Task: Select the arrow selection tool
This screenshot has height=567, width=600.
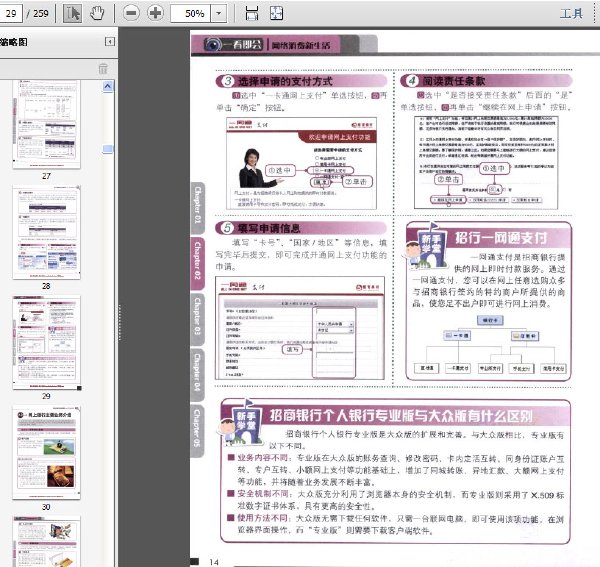Action: 72,13
